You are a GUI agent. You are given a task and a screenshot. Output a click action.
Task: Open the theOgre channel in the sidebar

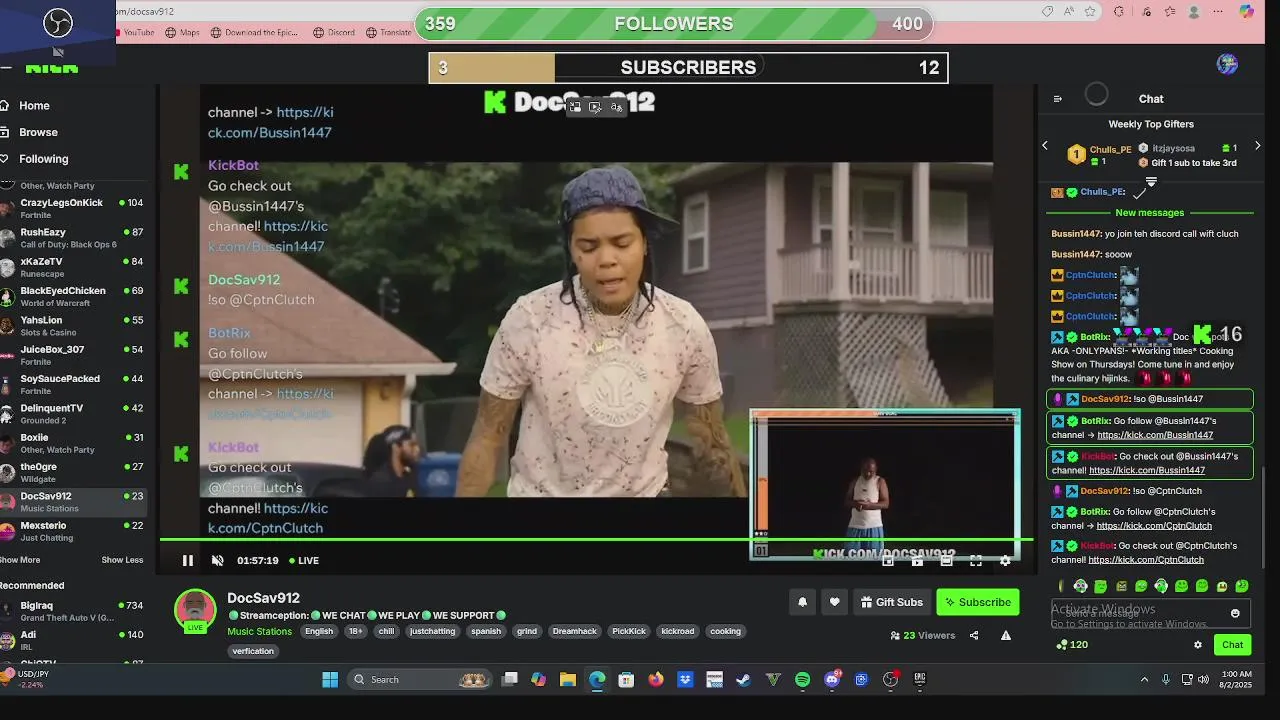click(75, 472)
